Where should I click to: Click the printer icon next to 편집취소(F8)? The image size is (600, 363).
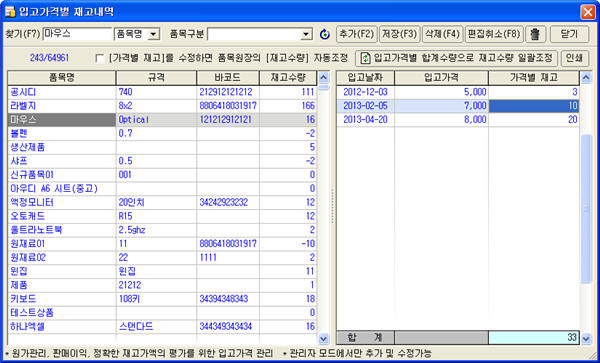point(535,34)
